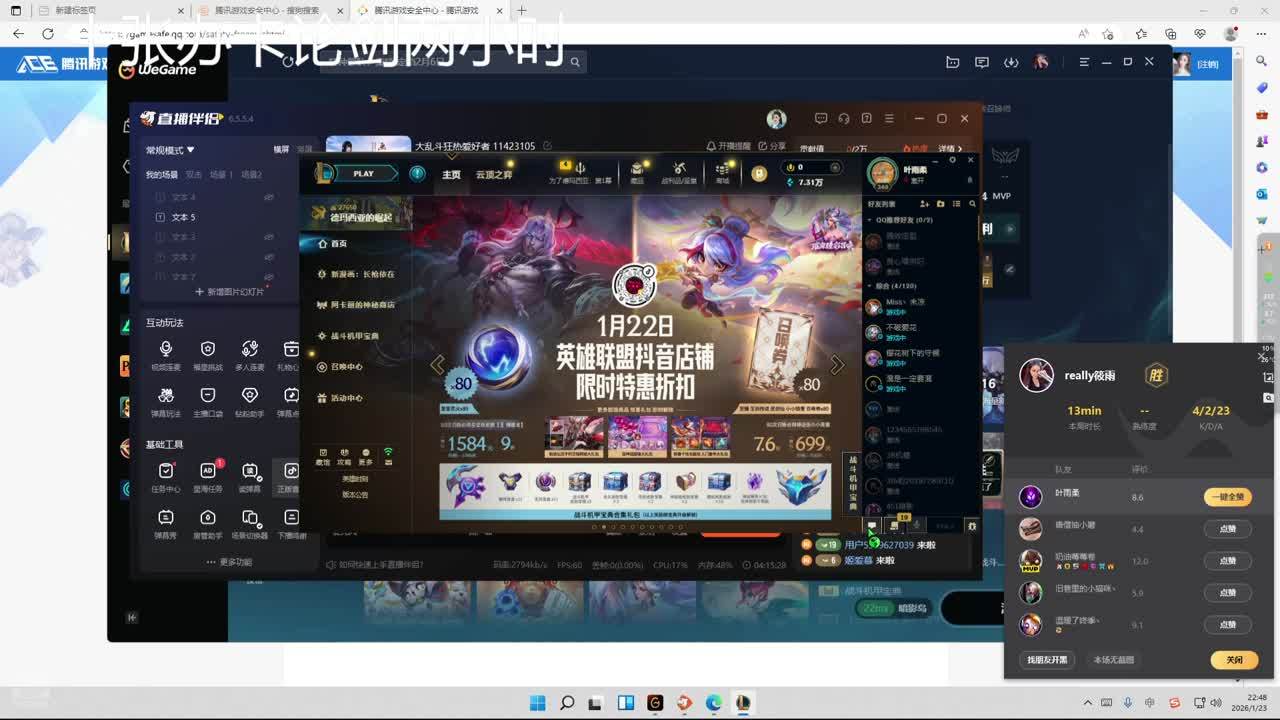Switch to the League 主页 tab
Viewport: 1280px width, 720px height.
tap(452, 174)
